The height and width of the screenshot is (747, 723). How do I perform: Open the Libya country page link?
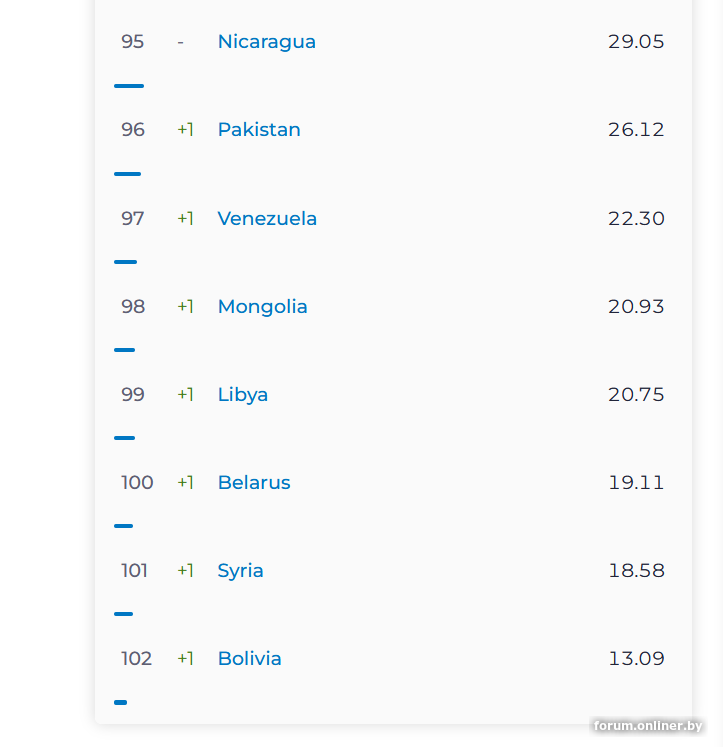click(x=243, y=394)
